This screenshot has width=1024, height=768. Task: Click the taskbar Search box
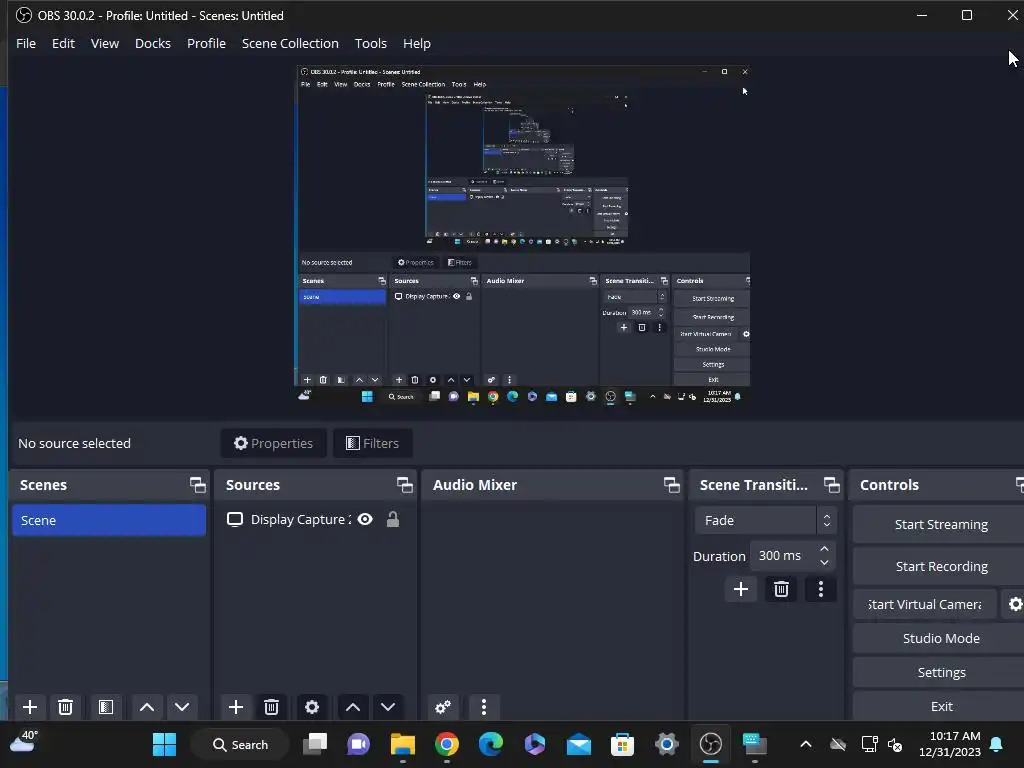[240, 744]
